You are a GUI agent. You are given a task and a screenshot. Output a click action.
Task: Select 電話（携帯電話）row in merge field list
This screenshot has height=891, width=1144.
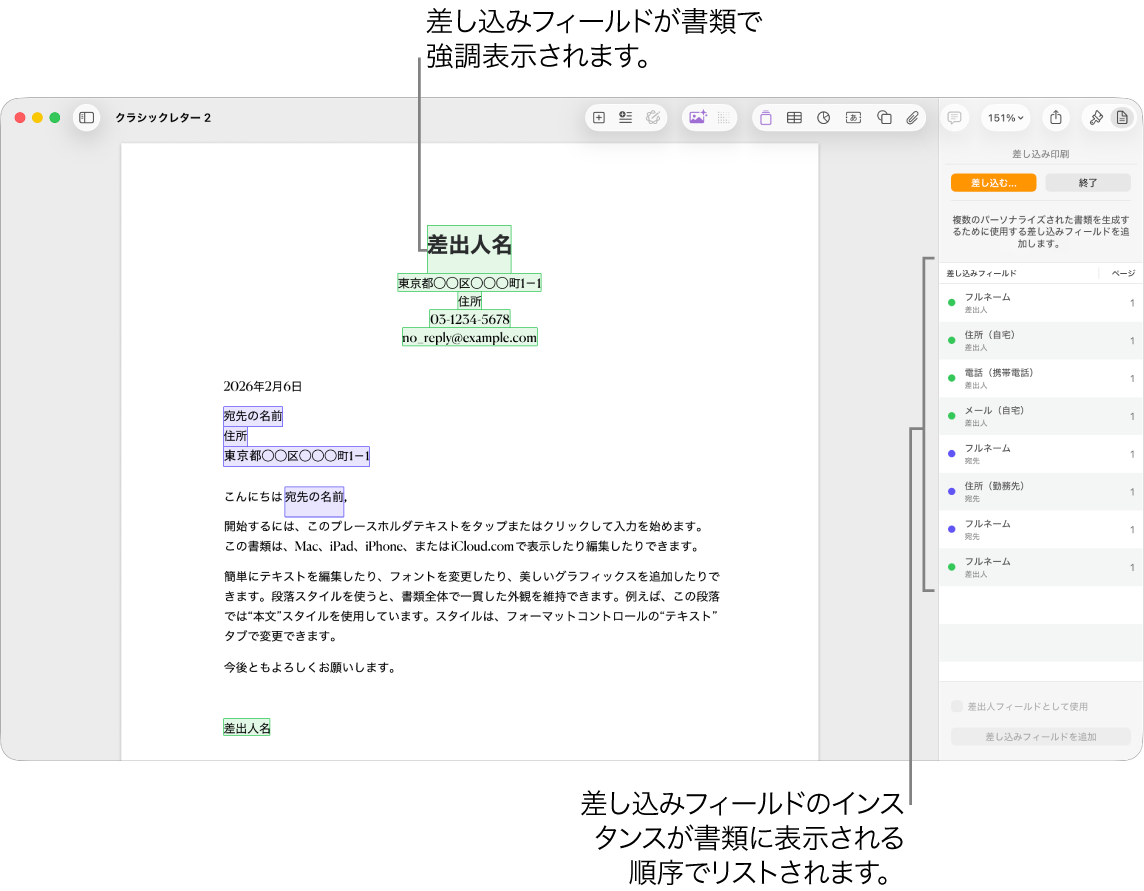tap(1040, 379)
